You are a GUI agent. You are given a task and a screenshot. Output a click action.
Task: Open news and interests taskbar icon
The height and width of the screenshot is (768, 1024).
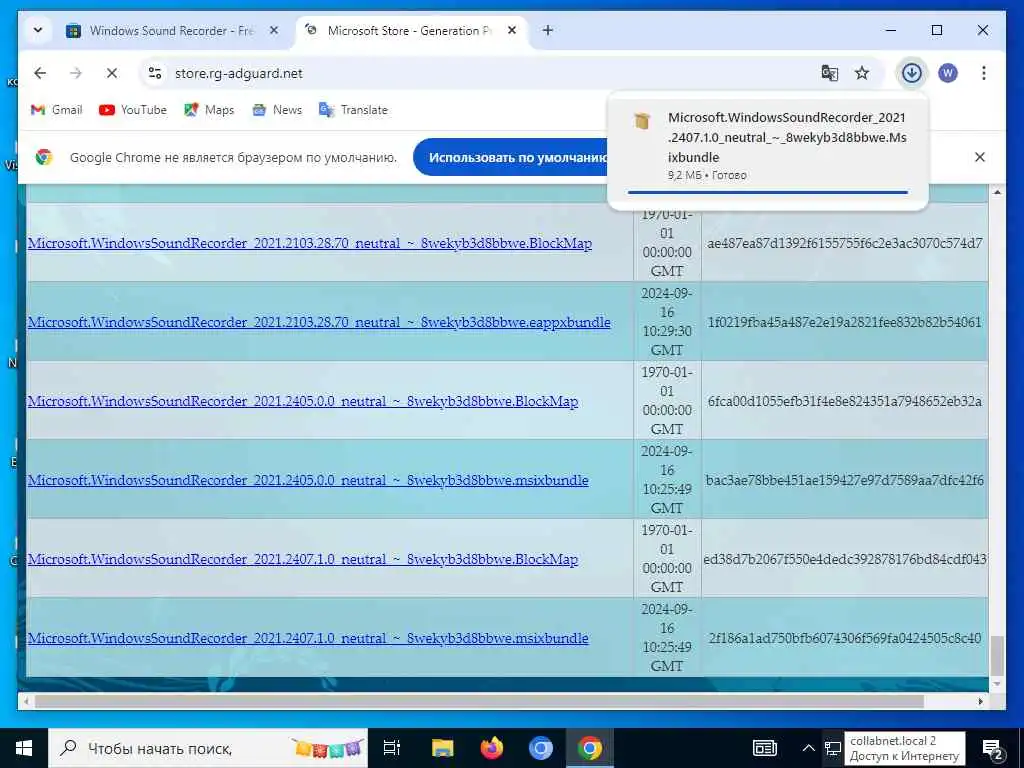[x=765, y=748]
